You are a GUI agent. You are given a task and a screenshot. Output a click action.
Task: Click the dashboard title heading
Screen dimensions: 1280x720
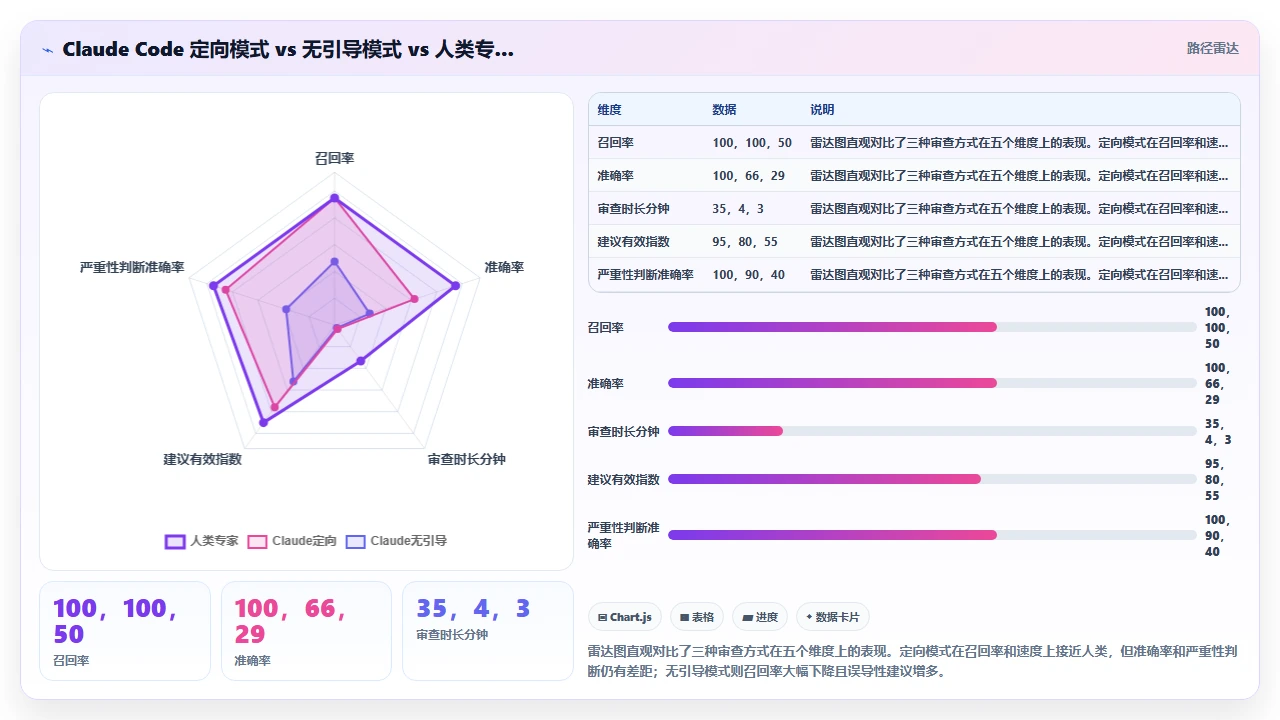coord(288,49)
